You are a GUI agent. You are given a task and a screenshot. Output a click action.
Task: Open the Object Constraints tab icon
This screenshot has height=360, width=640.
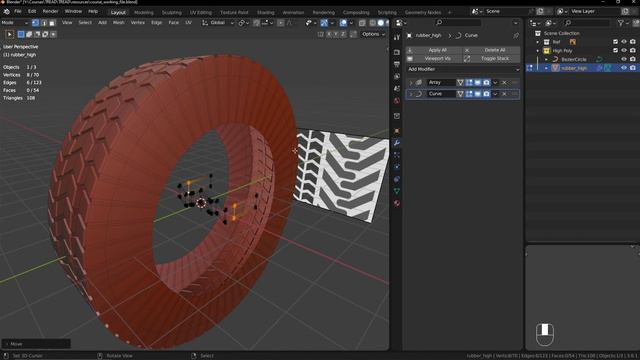pos(397,179)
